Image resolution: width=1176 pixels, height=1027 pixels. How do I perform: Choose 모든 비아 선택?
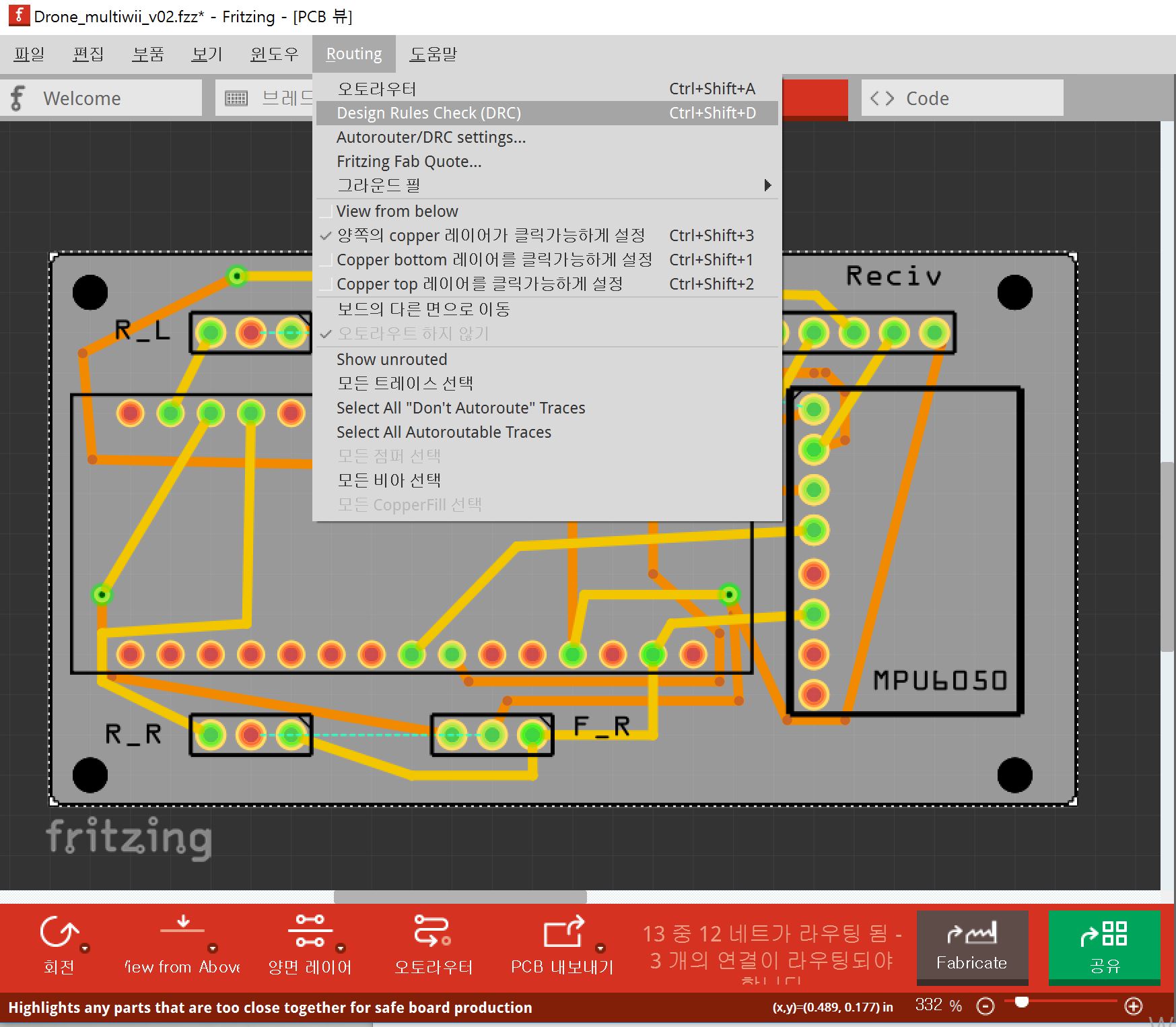[547, 481]
